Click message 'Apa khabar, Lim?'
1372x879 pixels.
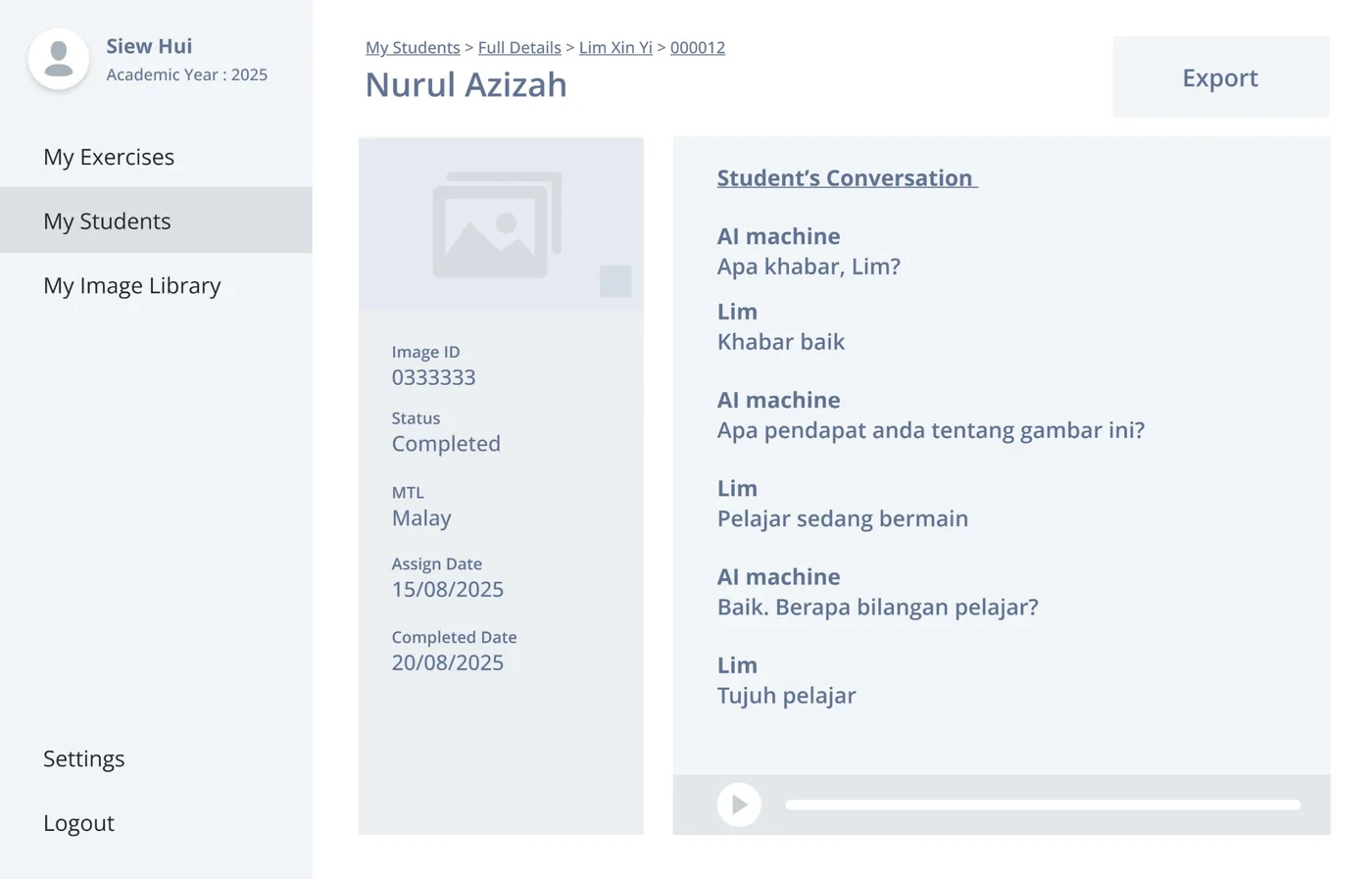(808, 267)
